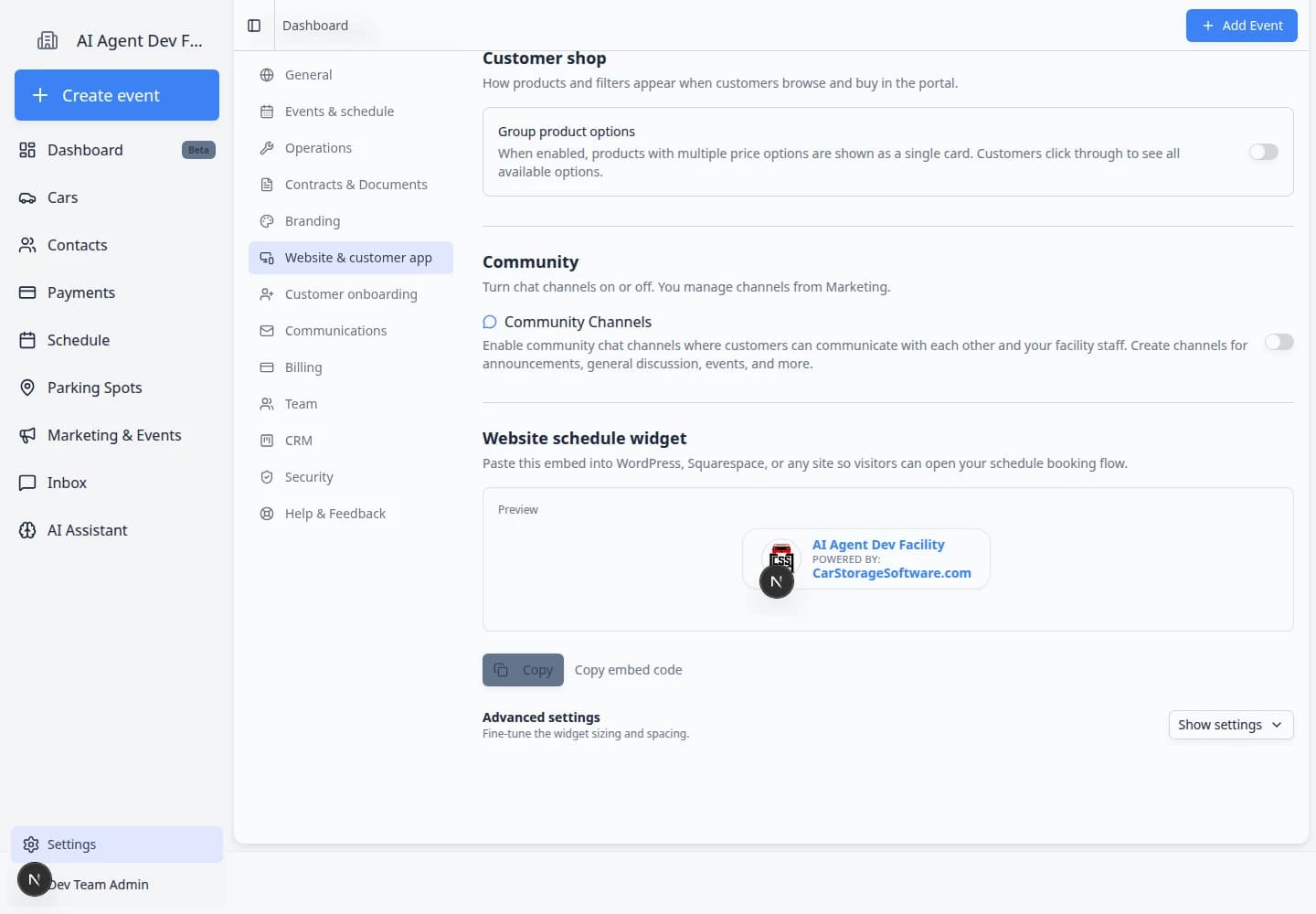Click the Security shield icon
Viewport: 1316px width, 914px height.
point(267,477)
